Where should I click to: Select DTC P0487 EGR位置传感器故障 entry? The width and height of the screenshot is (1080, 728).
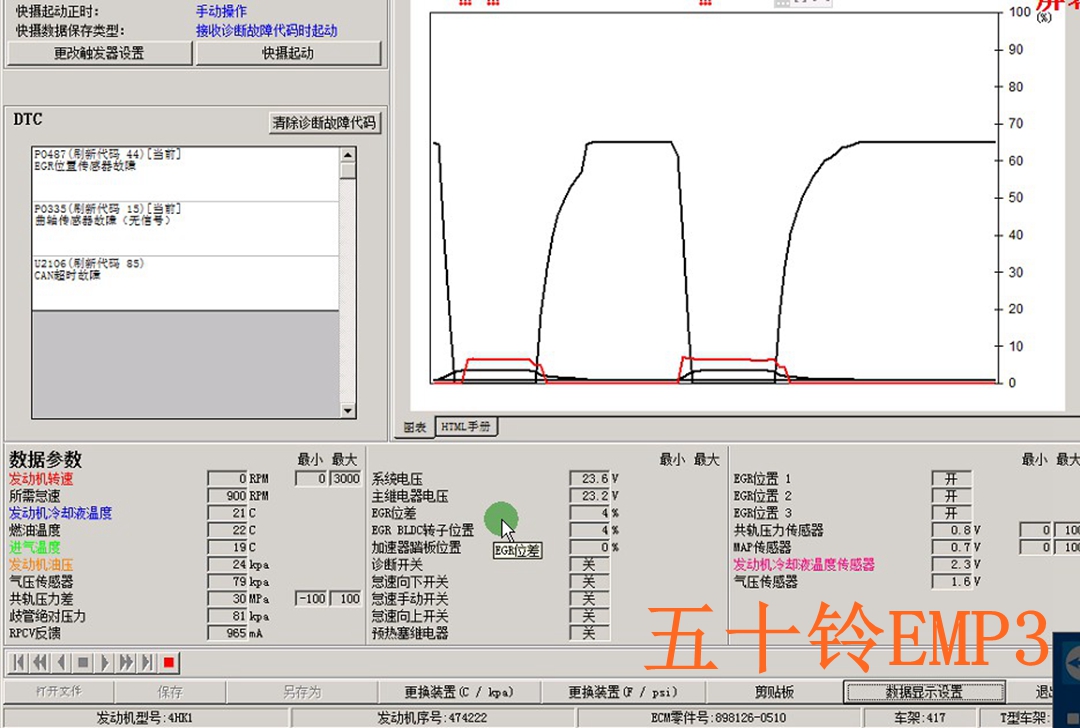click(x=185, y=174)
